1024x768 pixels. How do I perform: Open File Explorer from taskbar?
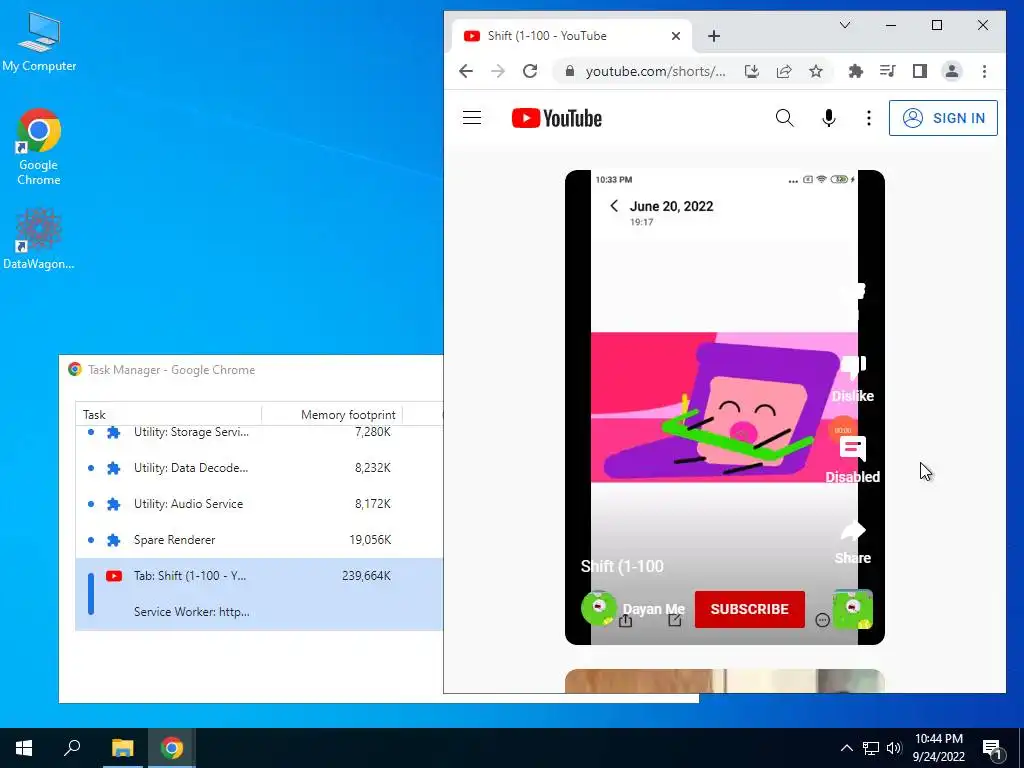pyautogui.click(x=122, y=748)
